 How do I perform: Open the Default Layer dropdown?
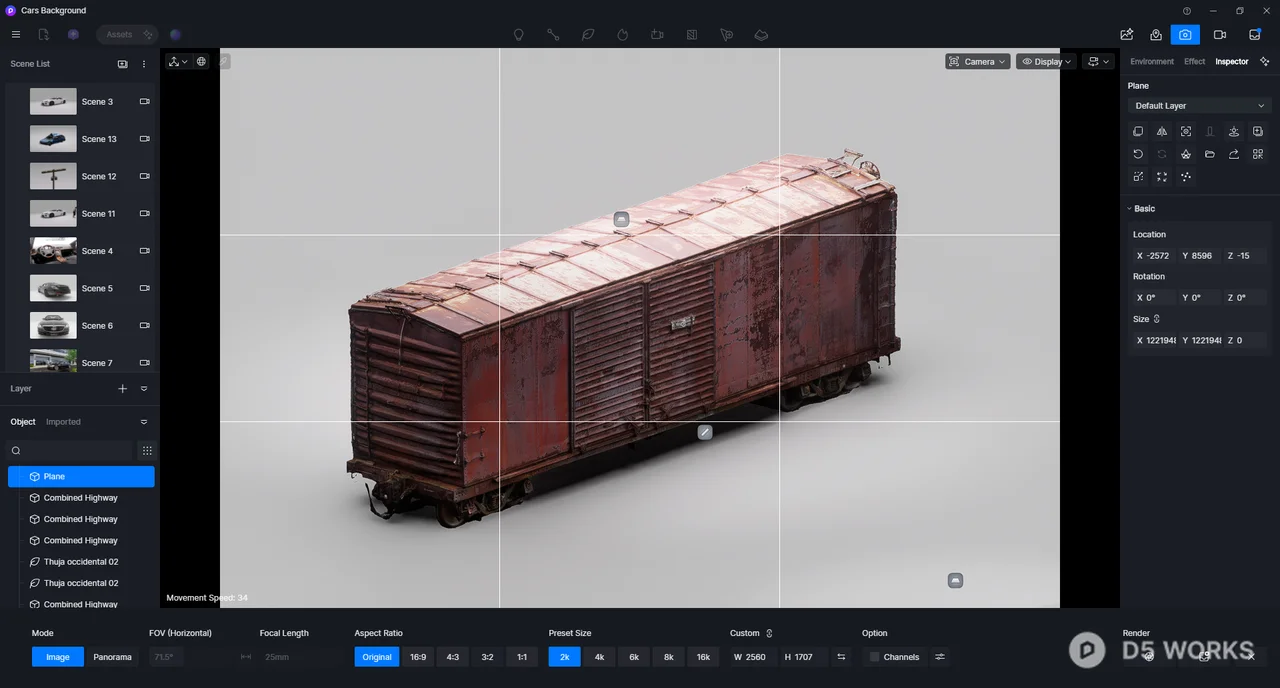[x=1199, y=105]
